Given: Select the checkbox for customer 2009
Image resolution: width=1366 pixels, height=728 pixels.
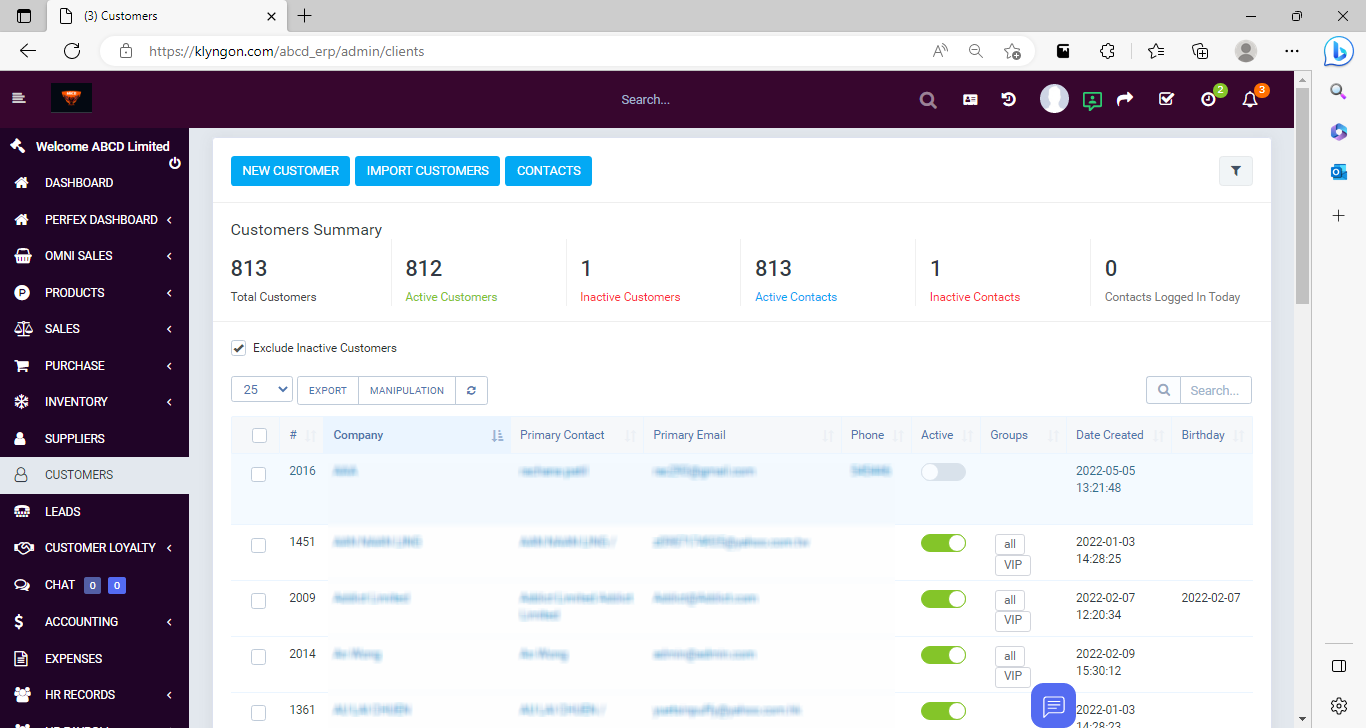Looking at the screenshot, I should [258, 601].
